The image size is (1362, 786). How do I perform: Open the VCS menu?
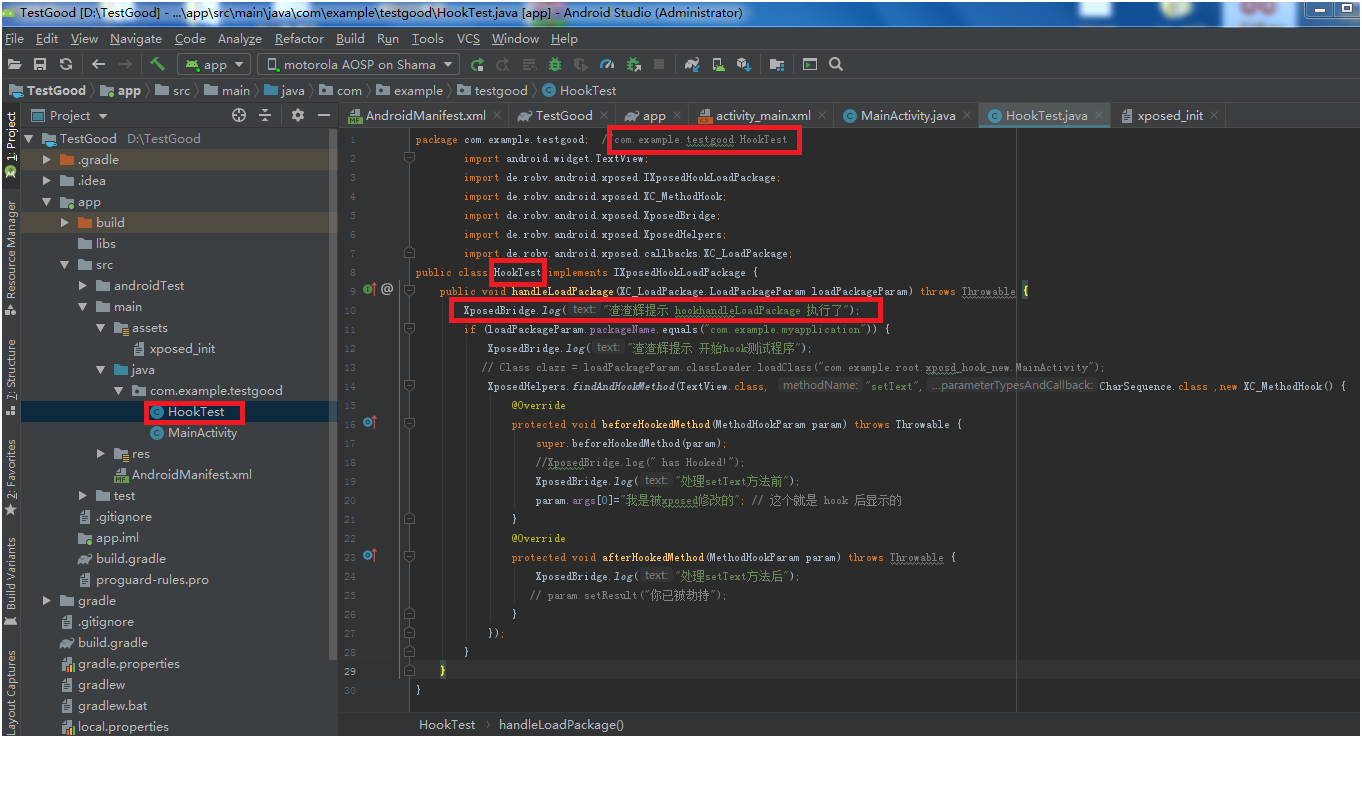click(468, 39)
